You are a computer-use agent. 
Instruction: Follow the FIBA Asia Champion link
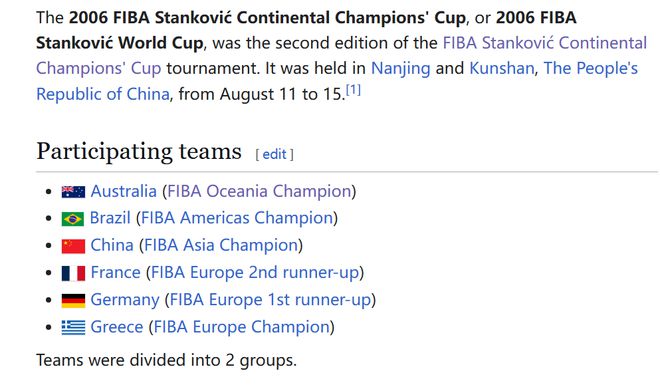[x=221, y=245]
